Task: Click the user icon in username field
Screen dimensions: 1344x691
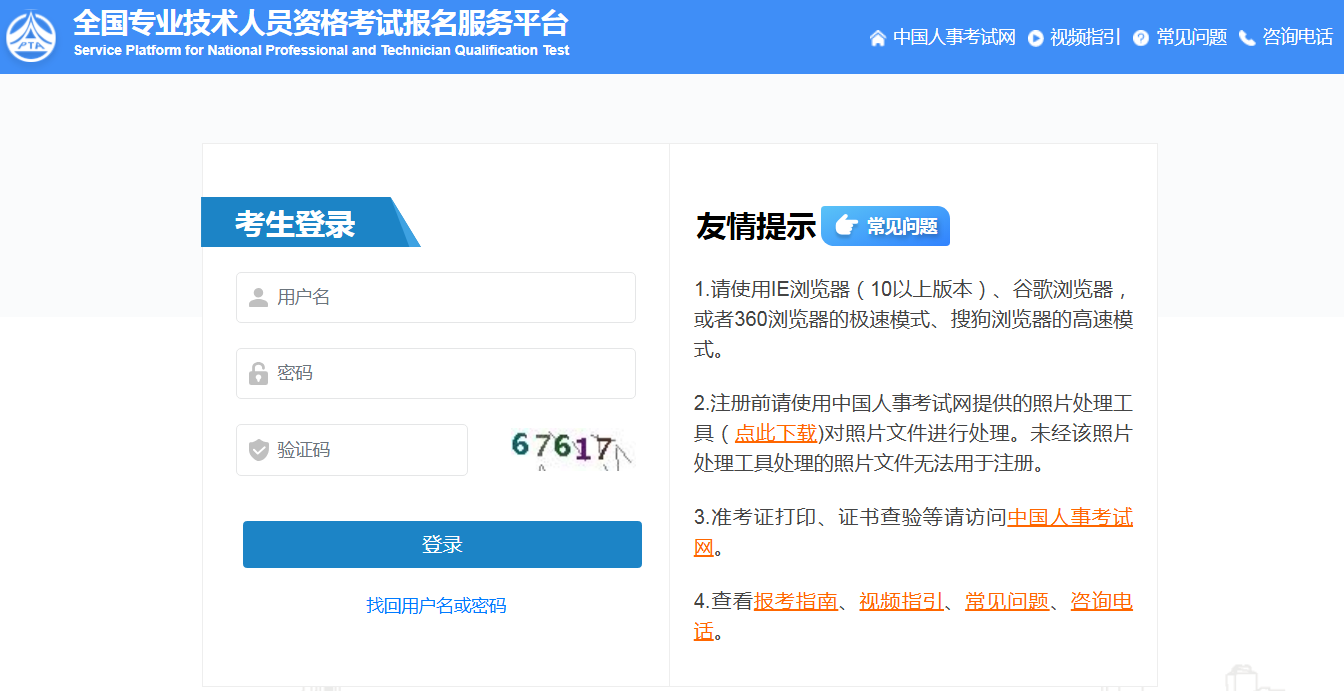Action: coord(258,297)
